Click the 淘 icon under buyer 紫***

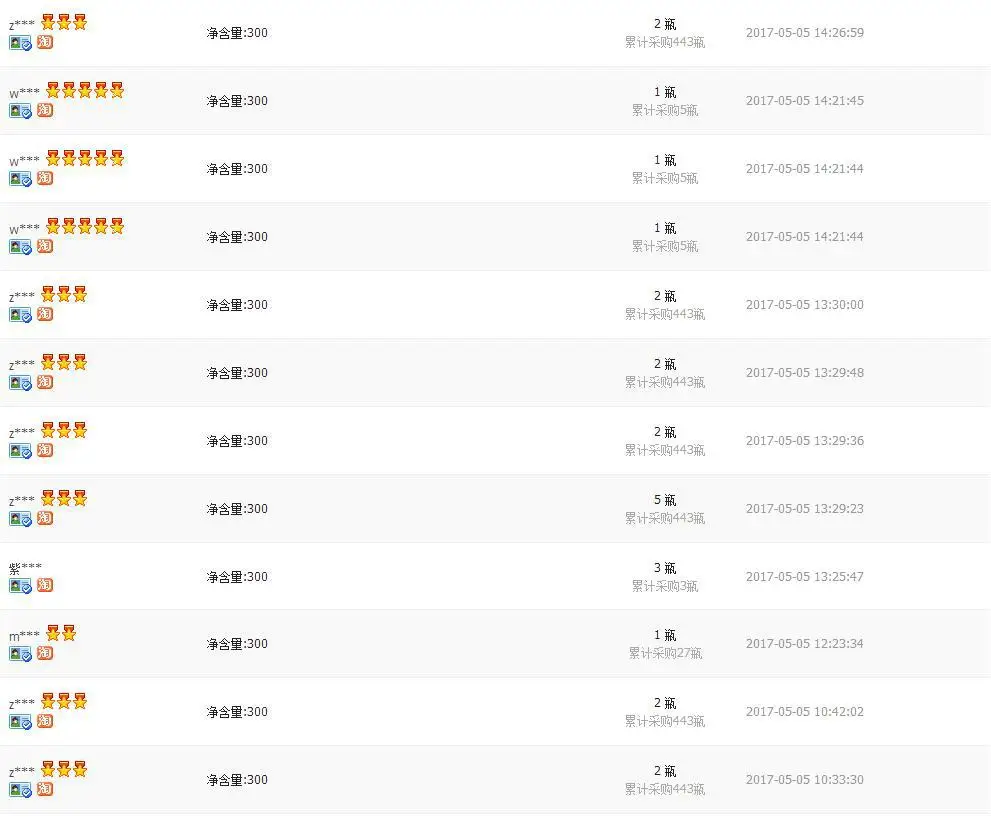45,585
